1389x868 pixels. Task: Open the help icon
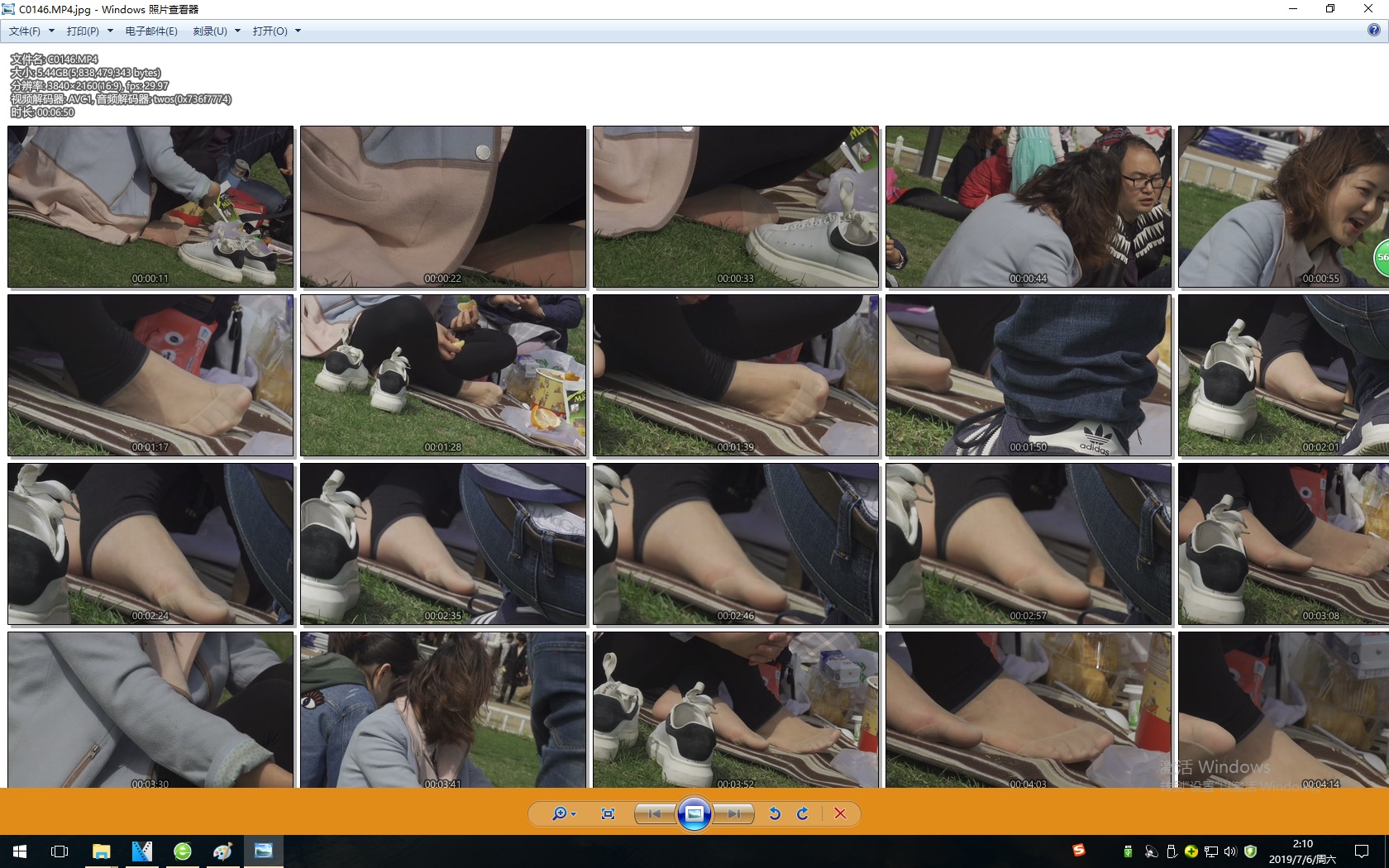[1373, 31]
